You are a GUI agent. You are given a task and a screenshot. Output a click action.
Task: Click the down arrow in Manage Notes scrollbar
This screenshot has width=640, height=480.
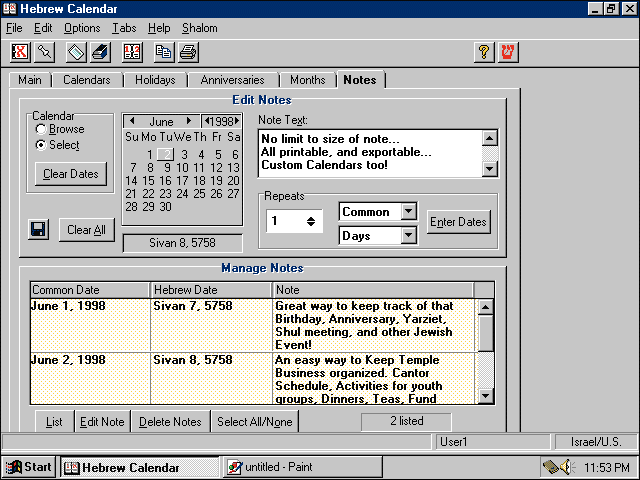(485, 396)
